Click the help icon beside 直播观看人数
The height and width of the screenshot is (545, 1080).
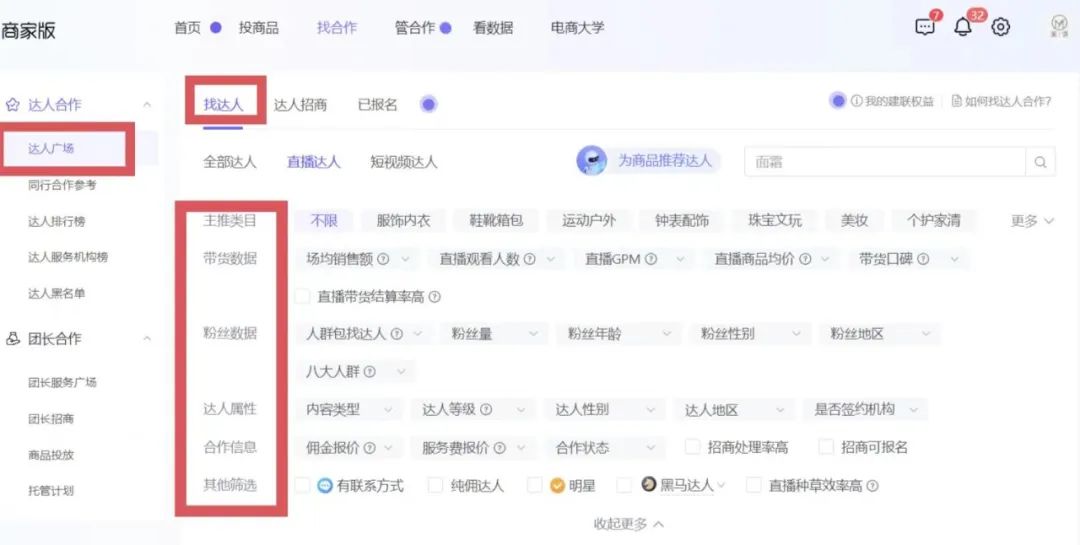pos(529,259)
